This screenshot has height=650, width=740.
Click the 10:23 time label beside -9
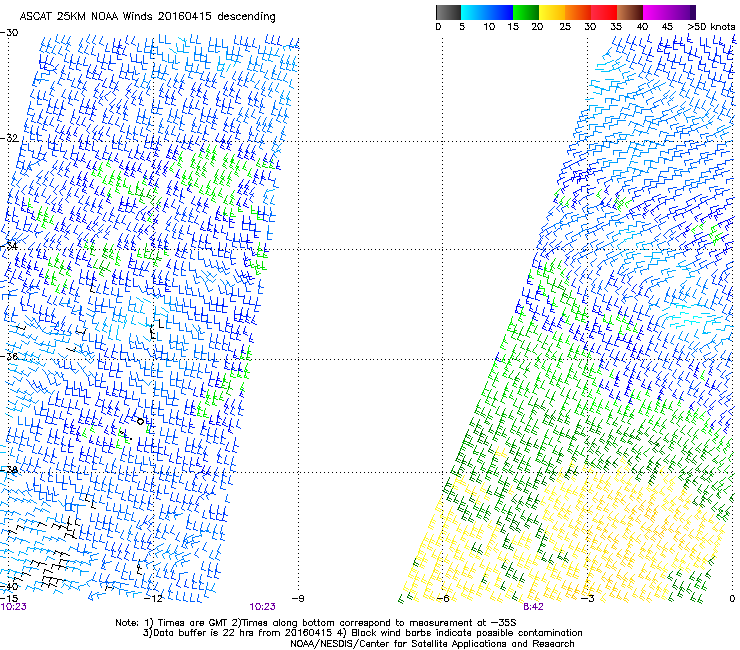click(x=262, y=607)
